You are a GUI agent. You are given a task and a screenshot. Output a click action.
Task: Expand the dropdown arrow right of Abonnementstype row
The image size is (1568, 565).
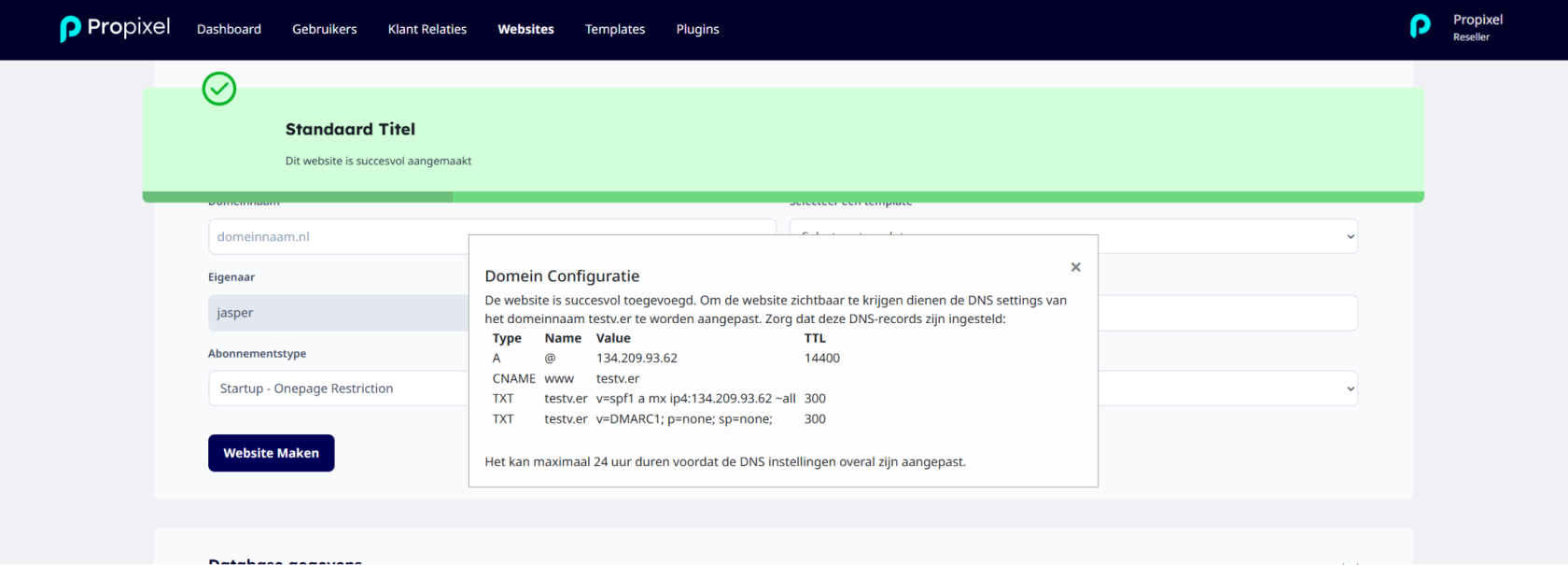1350,388
